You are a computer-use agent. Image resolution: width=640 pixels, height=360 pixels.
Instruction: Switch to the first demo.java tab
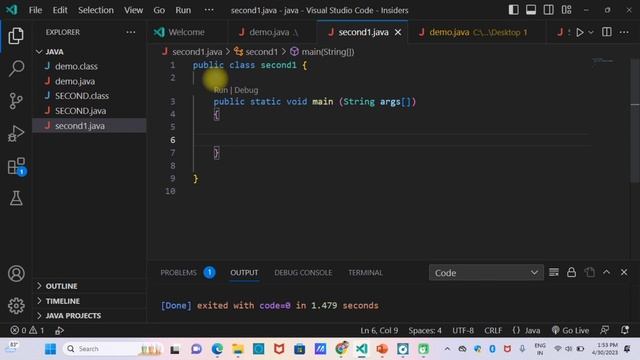pos(271,32)
